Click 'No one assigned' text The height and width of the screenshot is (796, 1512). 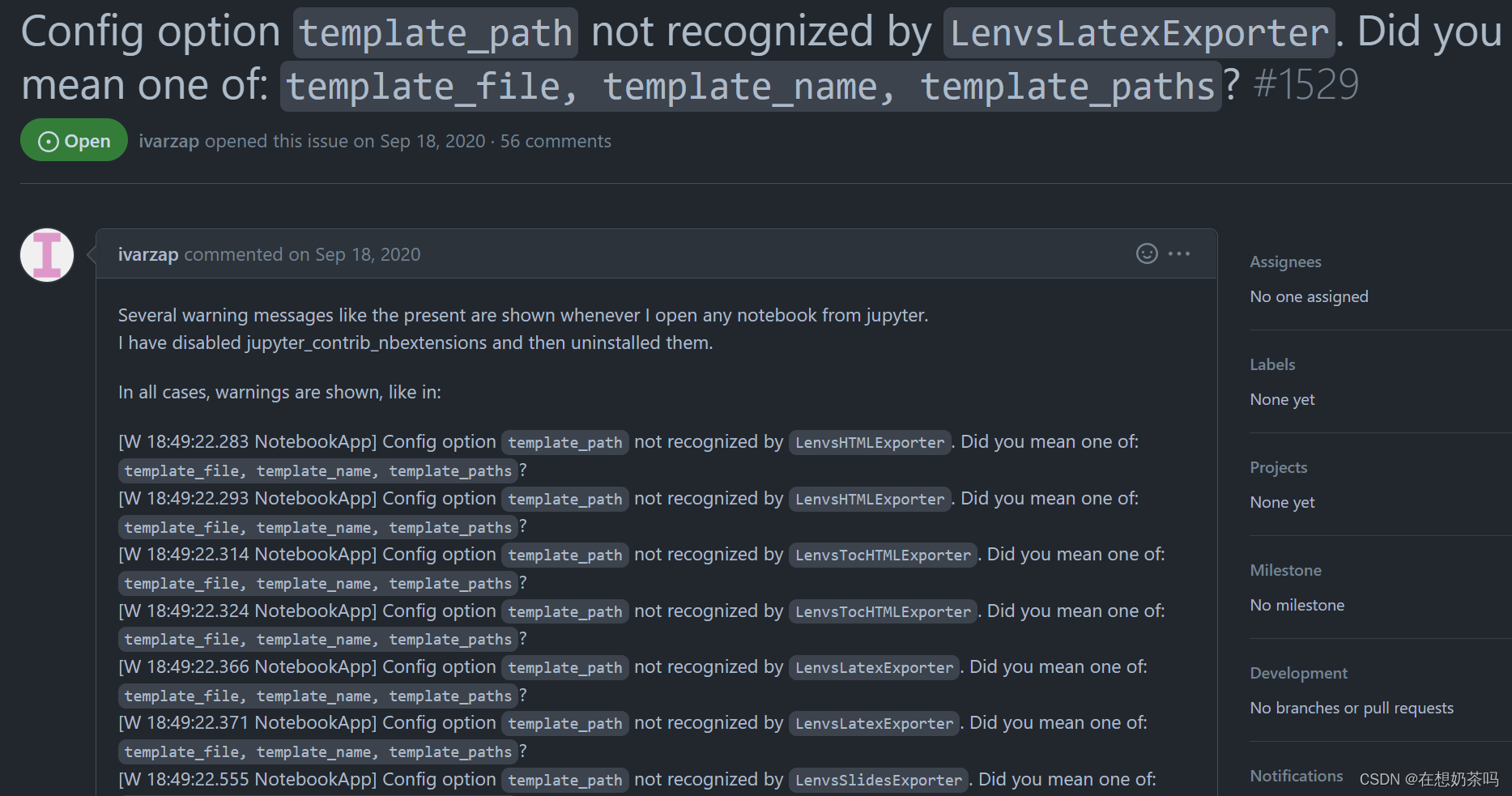pos(1309,296)
